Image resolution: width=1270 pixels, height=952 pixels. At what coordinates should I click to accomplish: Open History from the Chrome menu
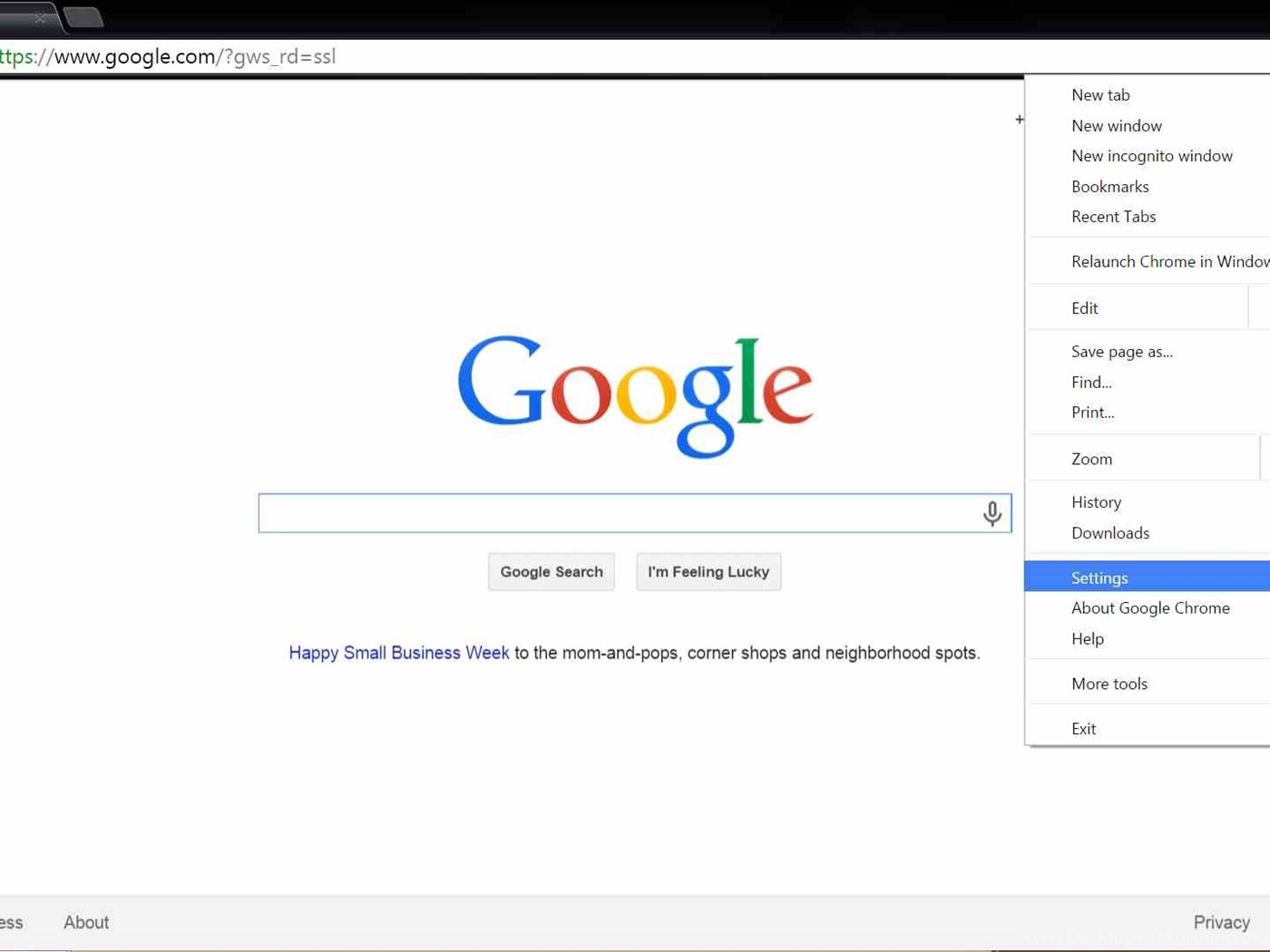1148,502
